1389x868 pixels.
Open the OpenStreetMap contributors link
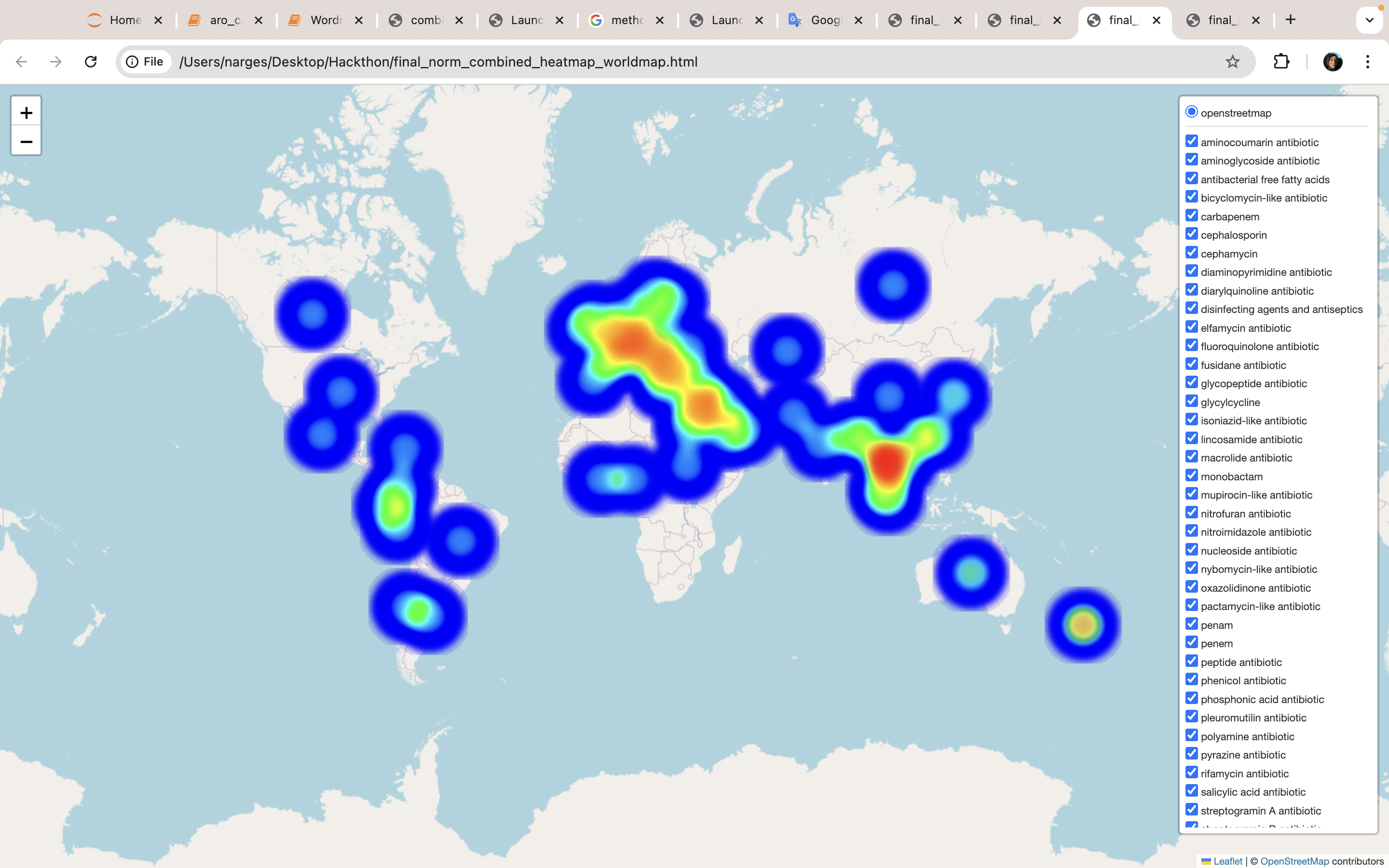[x=1294, y=861]
